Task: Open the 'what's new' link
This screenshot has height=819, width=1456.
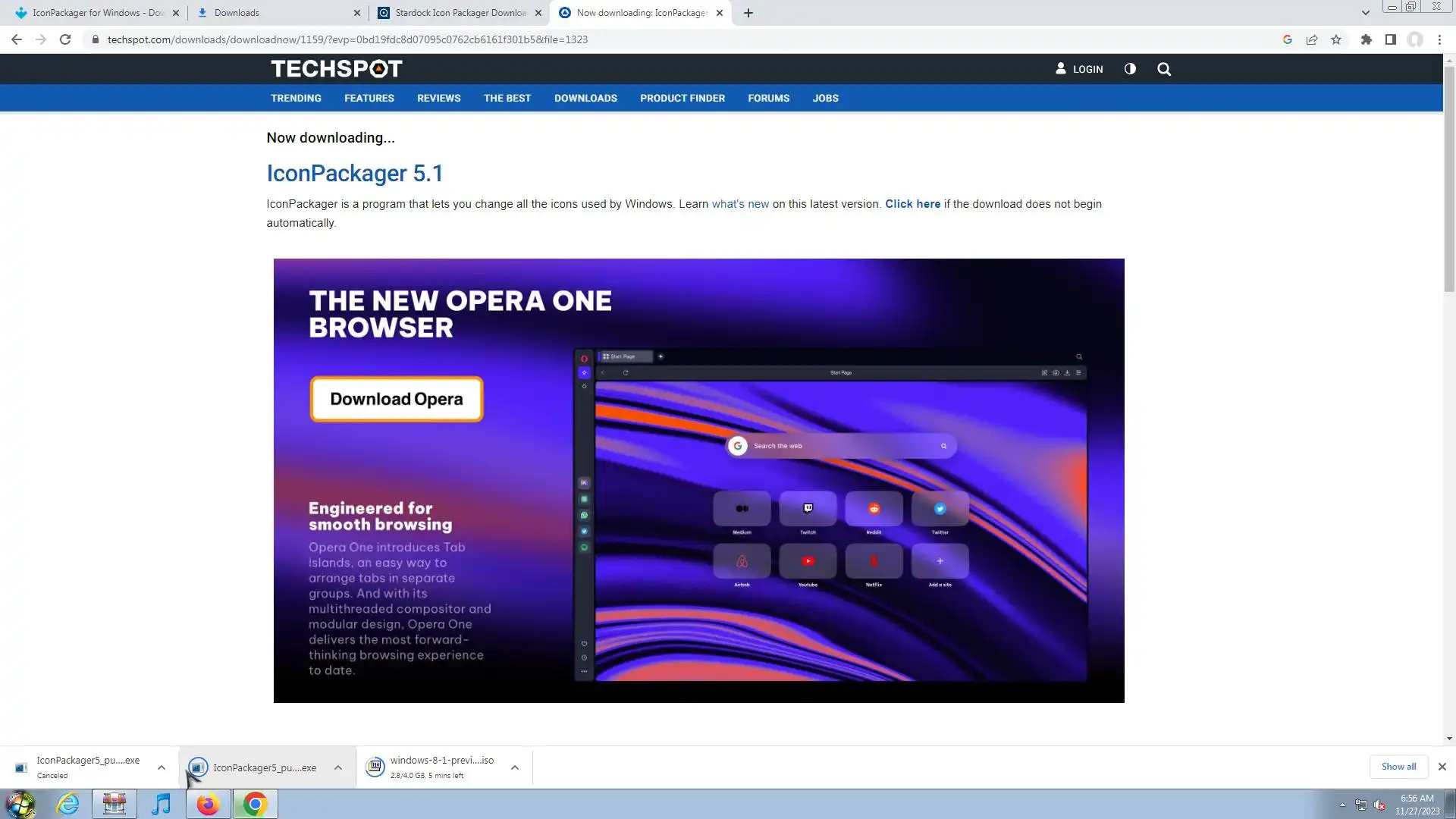Action: [x=740, y=204]
